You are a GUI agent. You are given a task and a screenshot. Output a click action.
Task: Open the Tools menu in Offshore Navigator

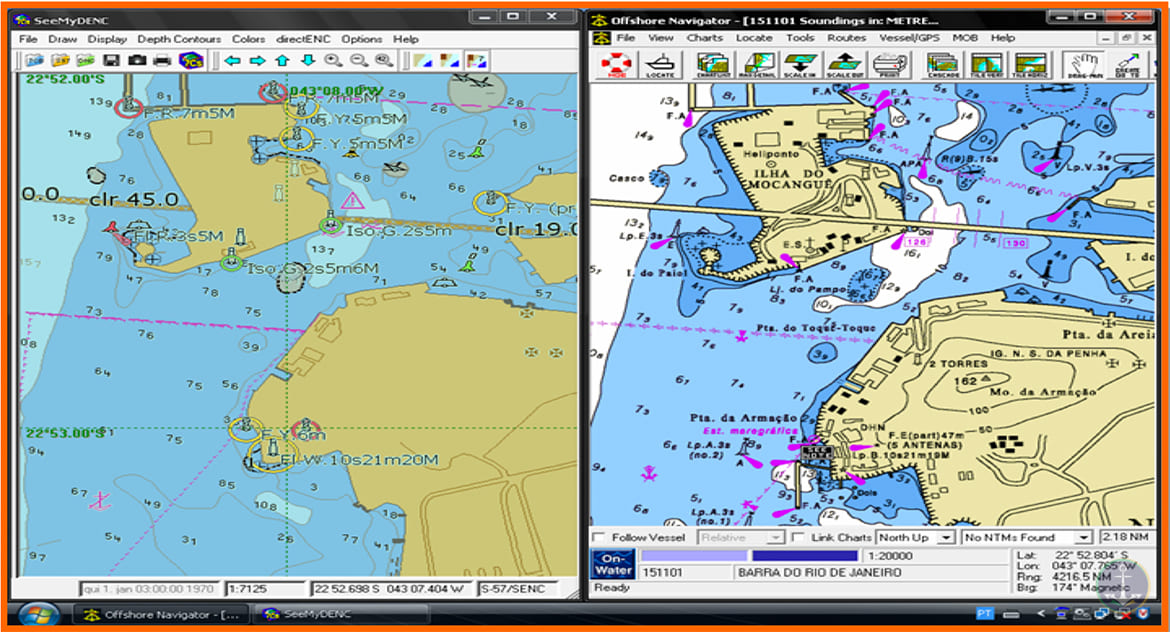tap(800, 37)
